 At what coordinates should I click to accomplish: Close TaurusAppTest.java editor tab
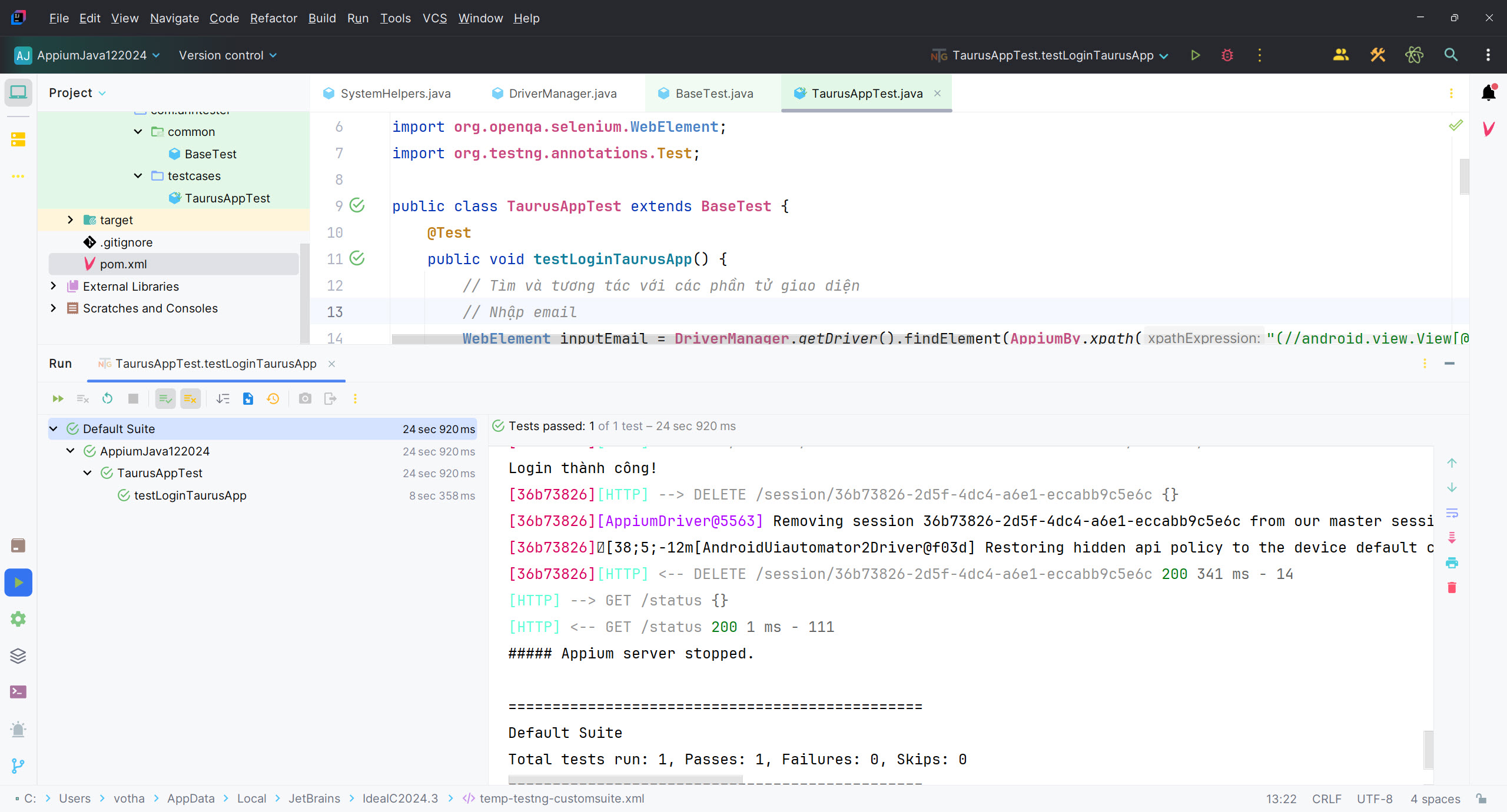click(937, 94)
